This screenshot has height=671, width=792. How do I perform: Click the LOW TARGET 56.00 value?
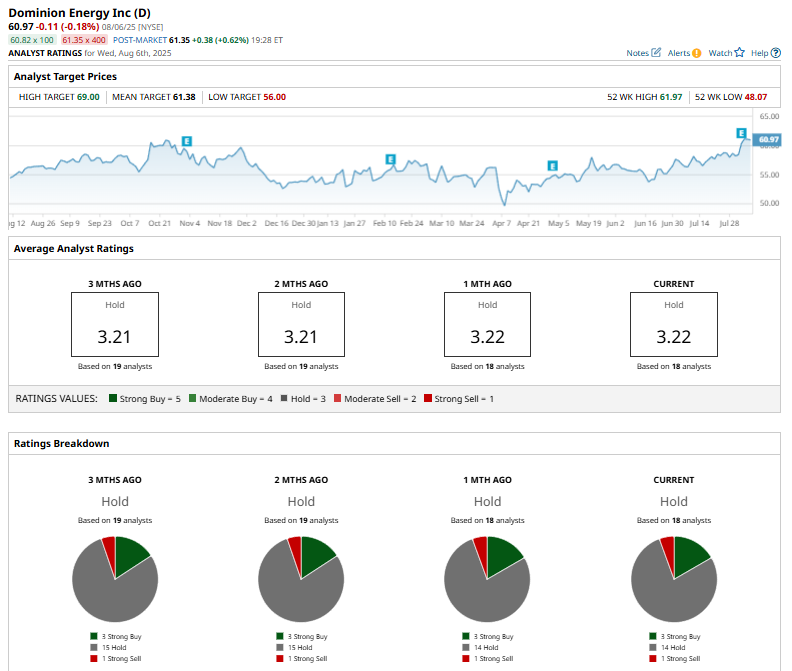[x=274, y=97]
